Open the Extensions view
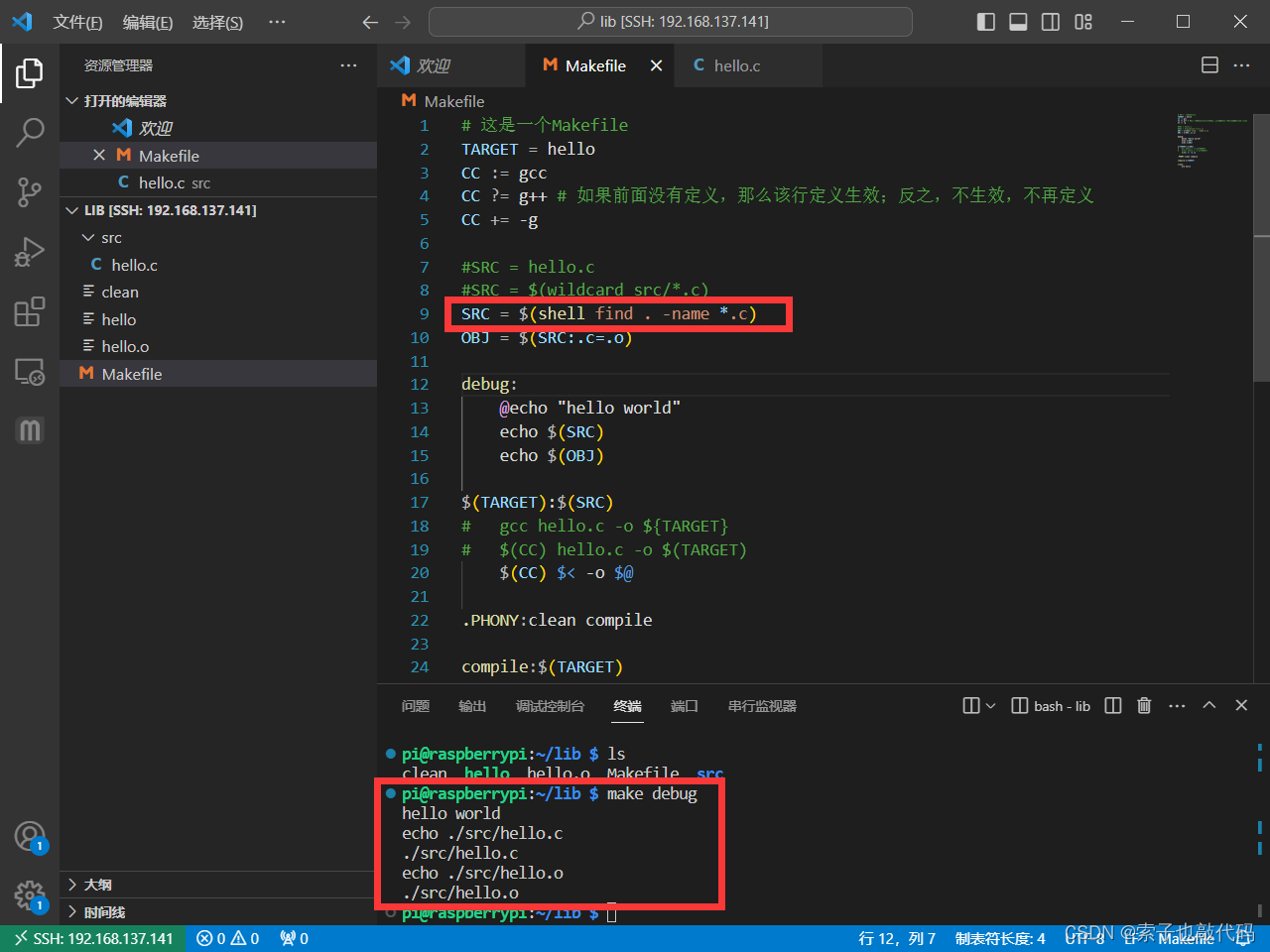 click(30, 311)
